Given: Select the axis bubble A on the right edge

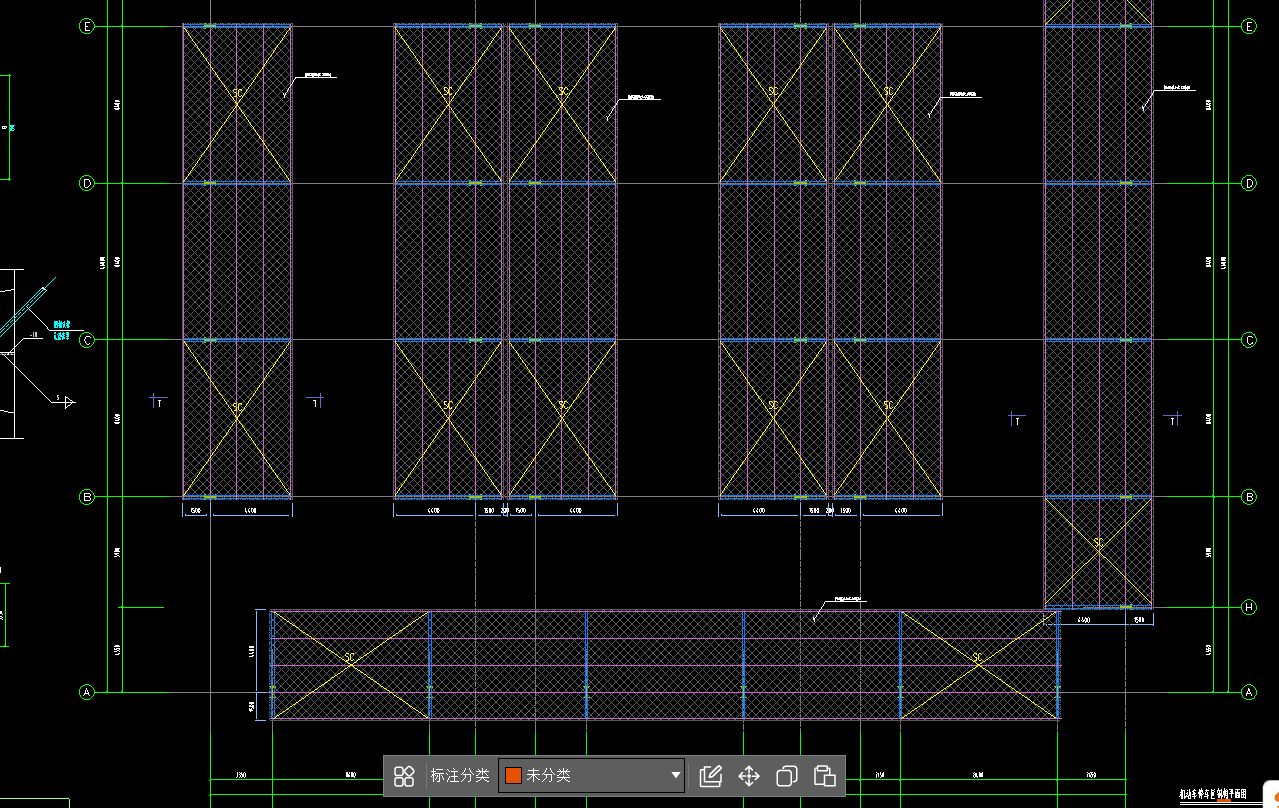Looking at the screenshot, I should (x=1248, y=692).
